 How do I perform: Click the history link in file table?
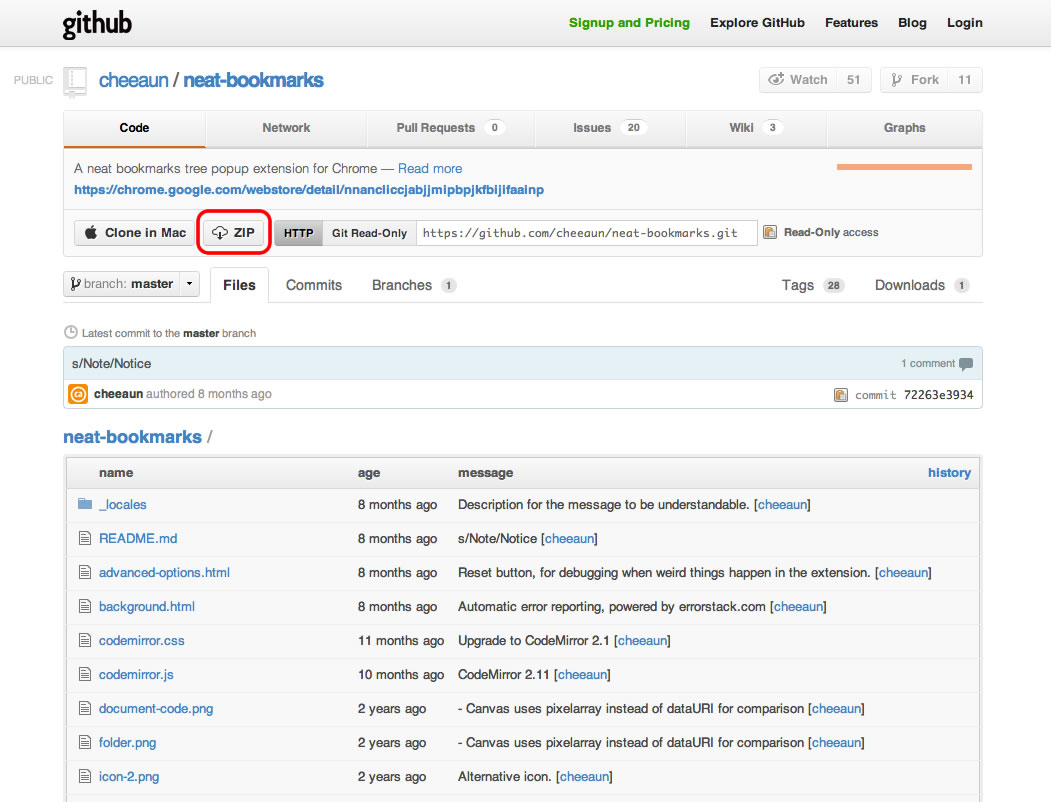point(949,472)
